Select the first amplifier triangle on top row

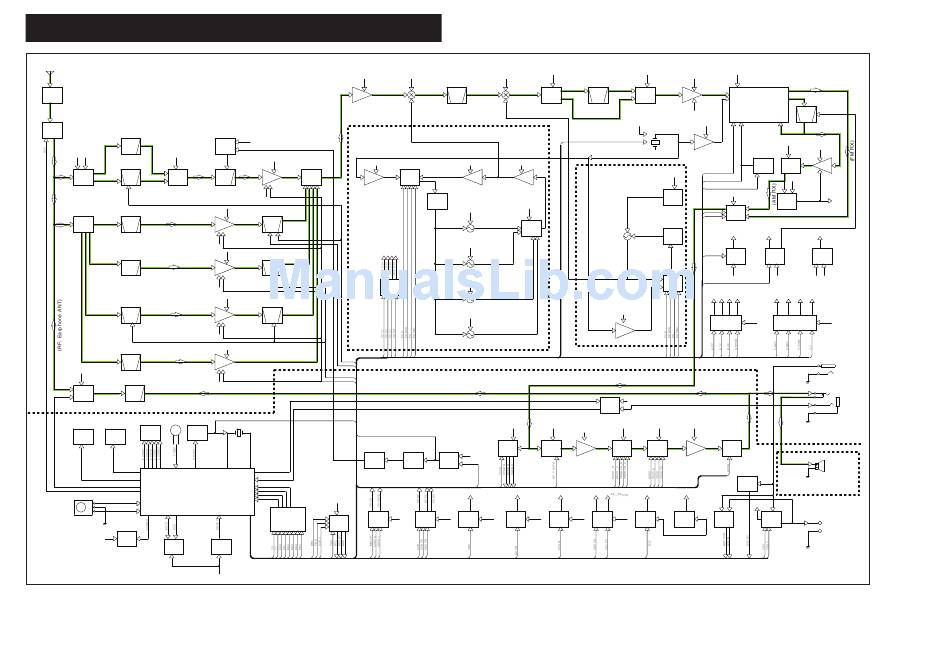(361, 95)
